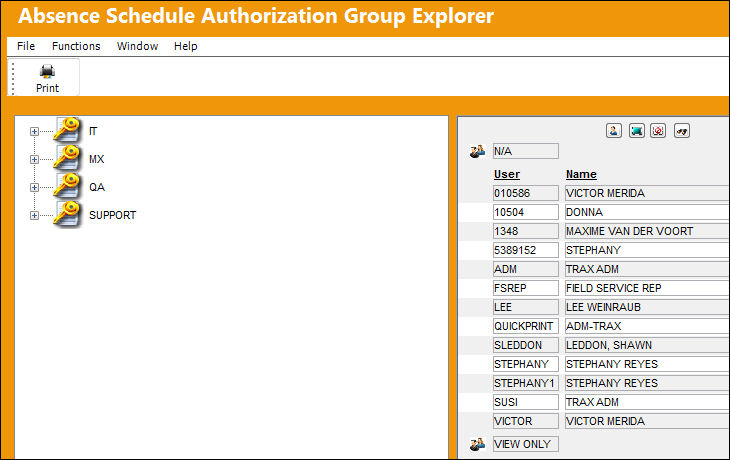Image resolution: width=730 pixels, height=460 pixels.
Task: Click user field FSREP
Action: coord(526,288)
